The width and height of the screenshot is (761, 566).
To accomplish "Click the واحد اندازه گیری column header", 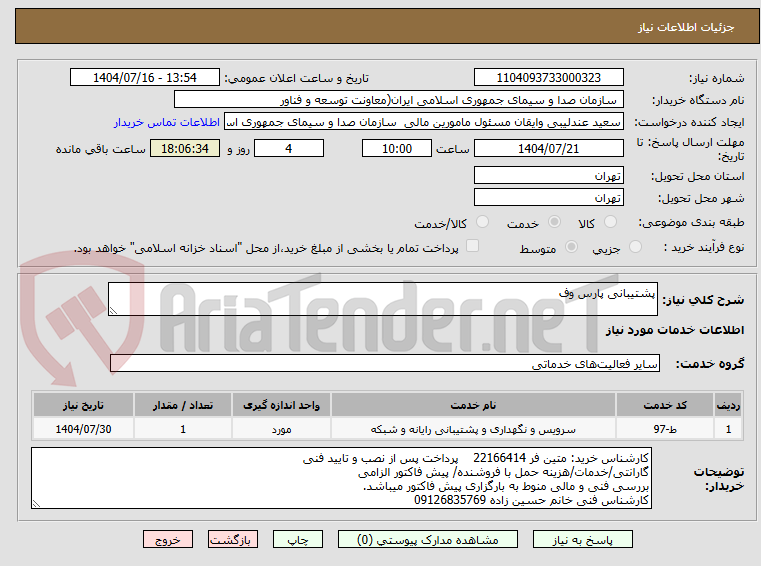I will 281,405.
